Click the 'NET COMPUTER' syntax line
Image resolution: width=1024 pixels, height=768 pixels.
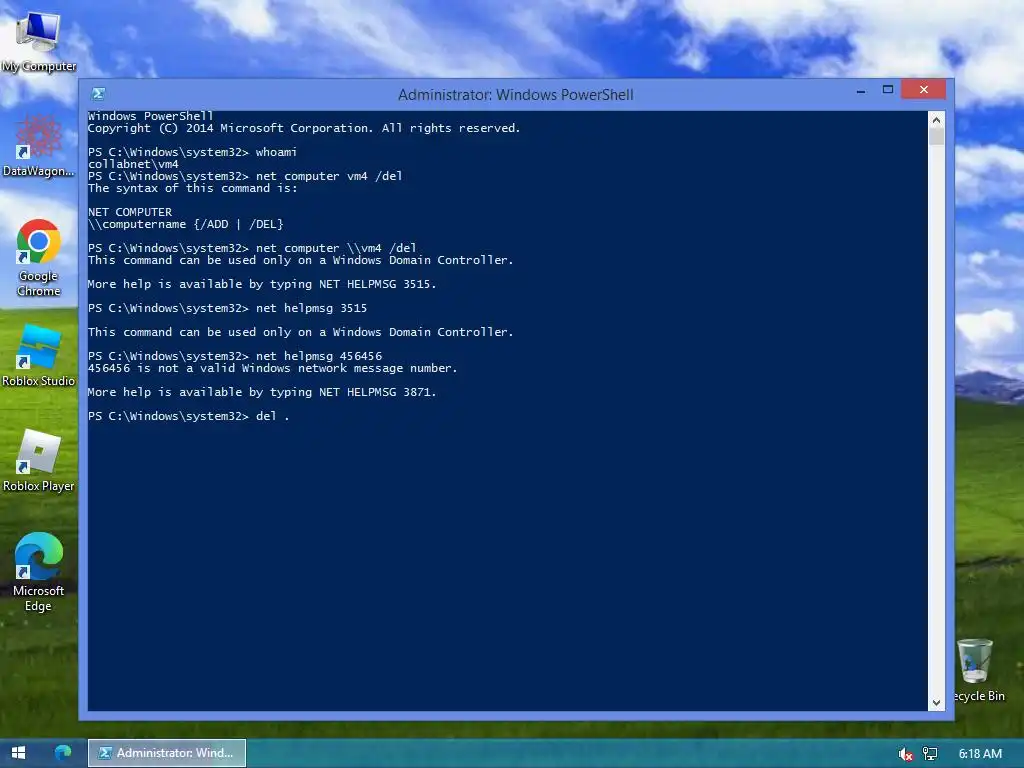click(x=130, y=212)
